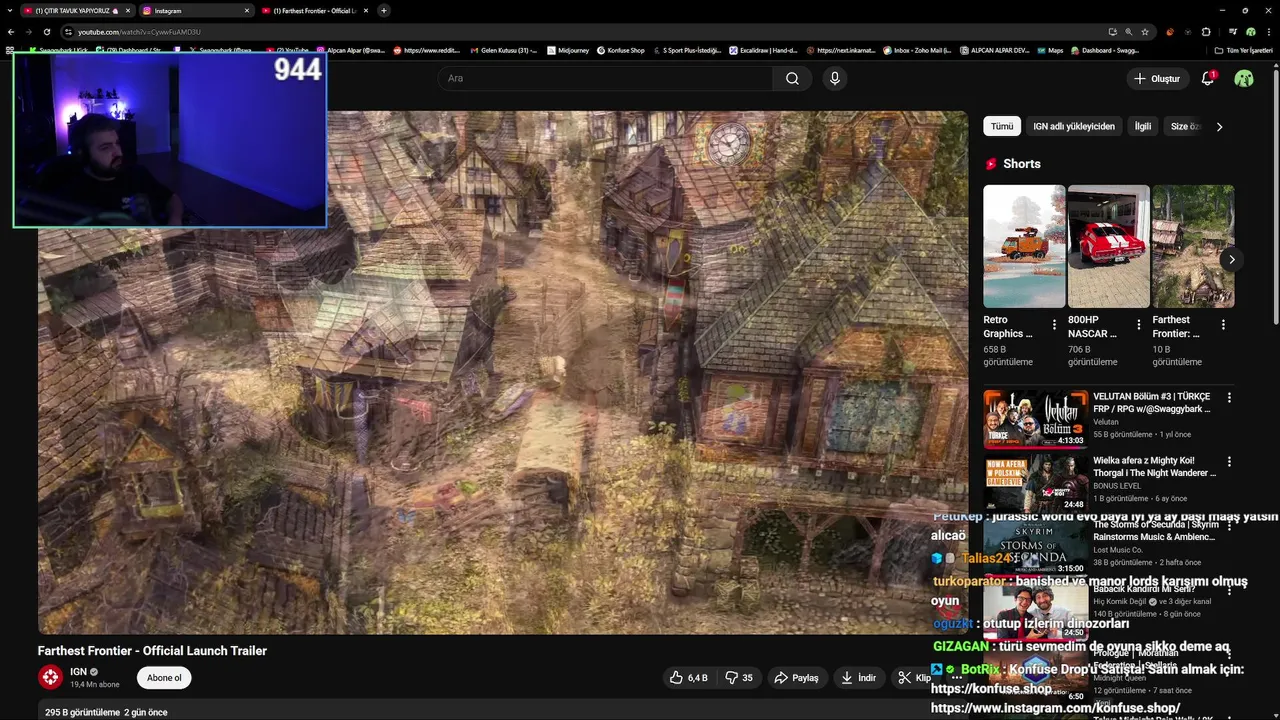
Task: Go back in browser history
Action: pos(11,31)
